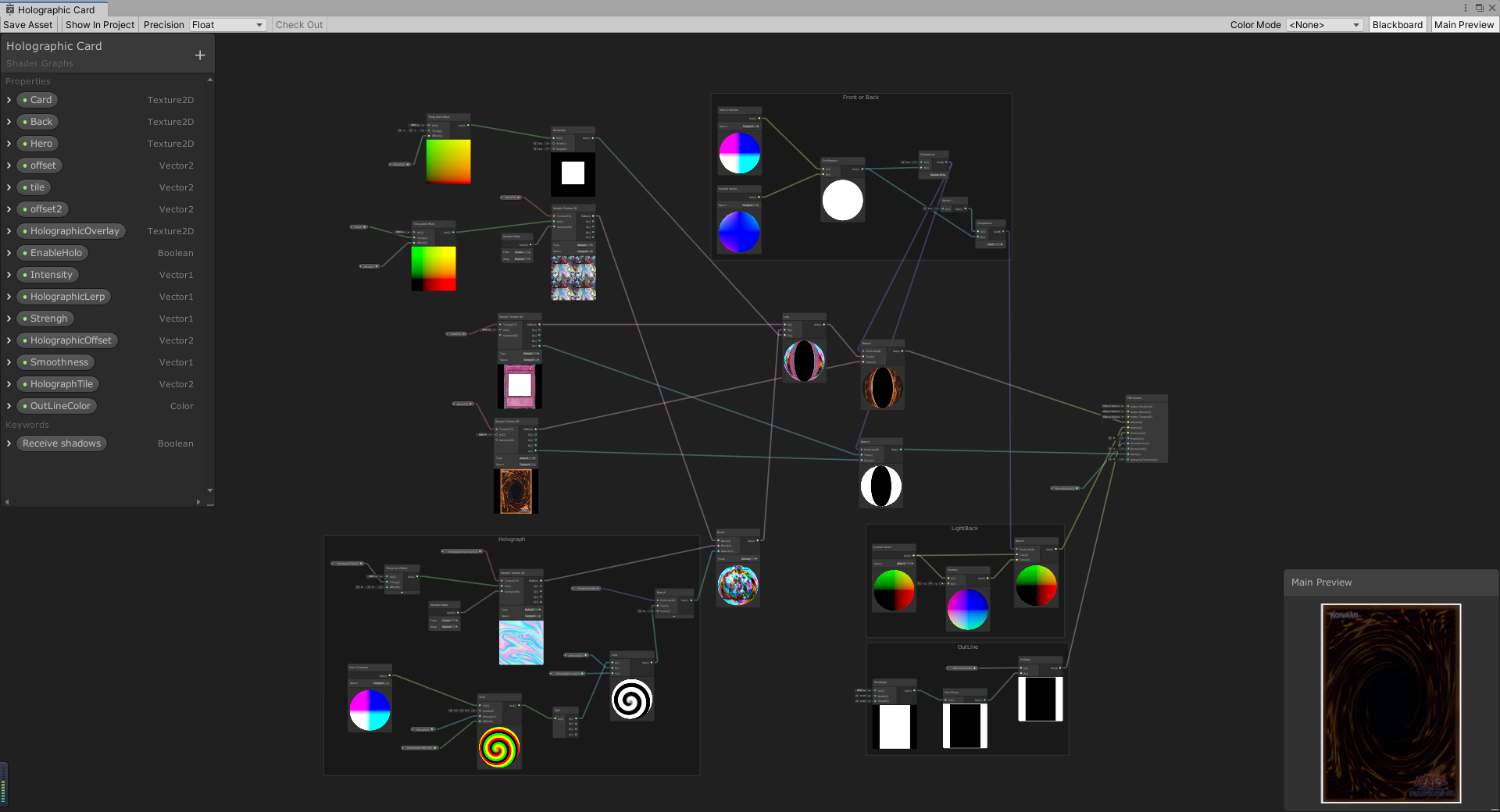1500x812 pixels.
Task: Select the HolographicOffset property pill
Action: (67, 340)
